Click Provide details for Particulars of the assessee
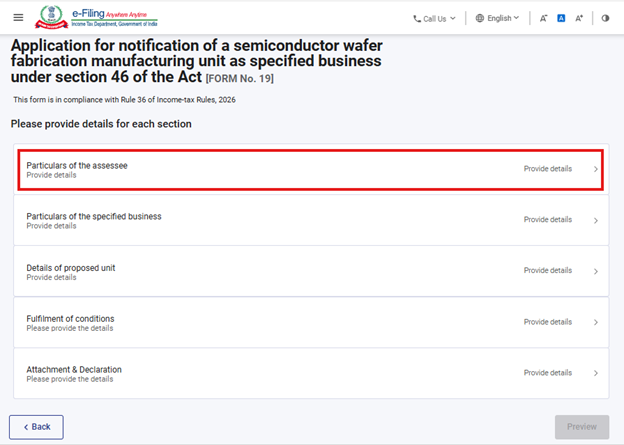This screenshot has width=624, height=445. click(548, 169)
